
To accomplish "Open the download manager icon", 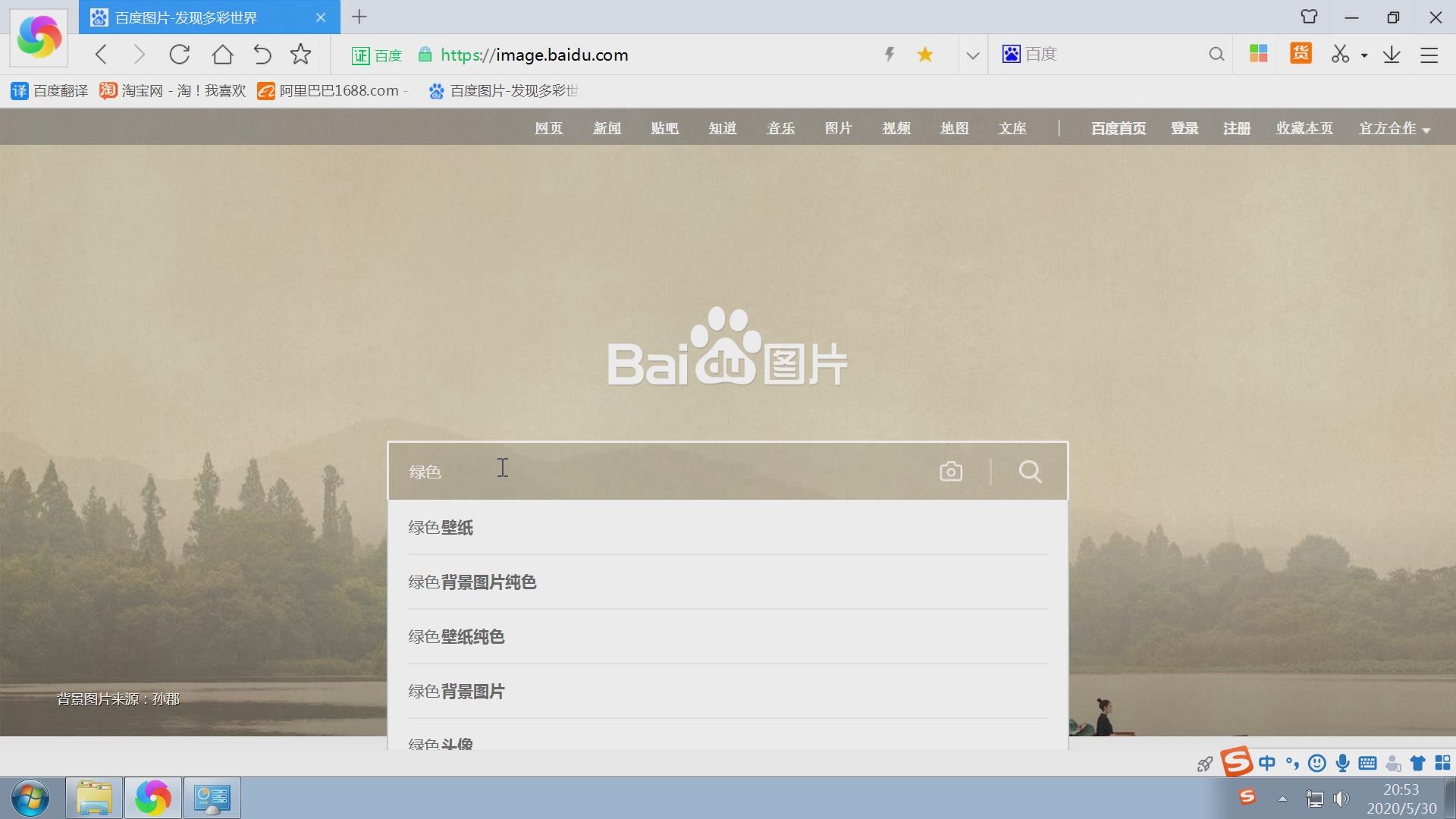I will coord(1392,54).
